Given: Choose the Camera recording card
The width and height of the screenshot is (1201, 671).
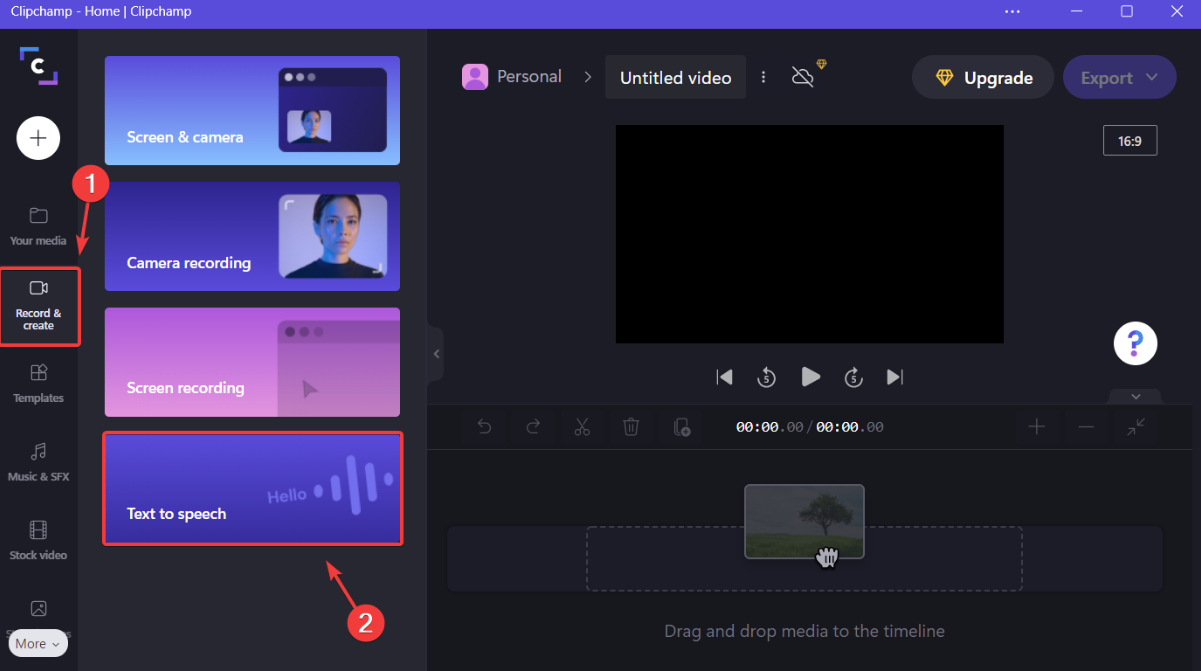Looking at the screenshot, I should click(252, 236).
